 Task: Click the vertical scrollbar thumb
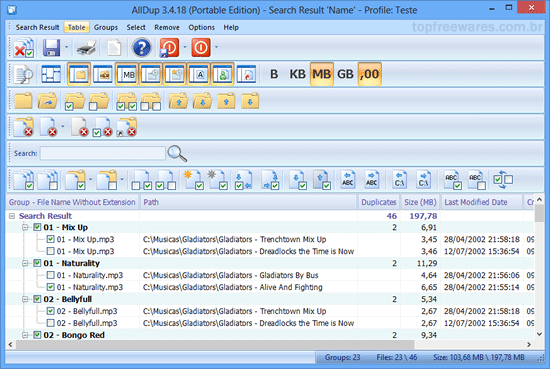539,213
